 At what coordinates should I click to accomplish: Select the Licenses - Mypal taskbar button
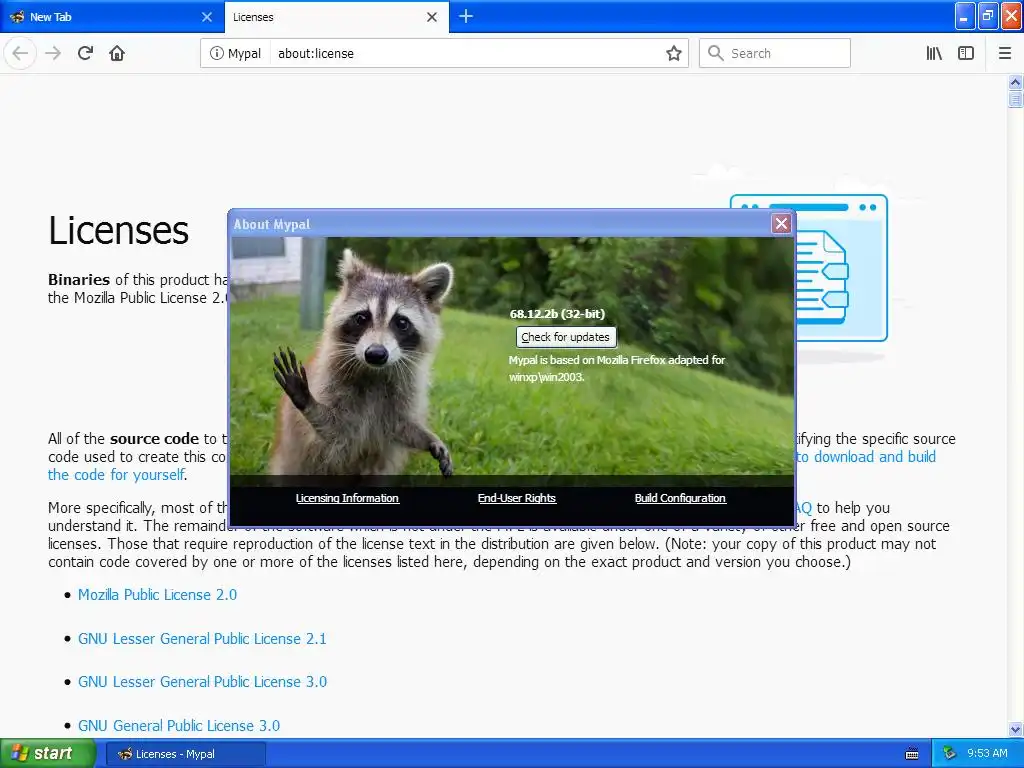(x=185, y=754)
